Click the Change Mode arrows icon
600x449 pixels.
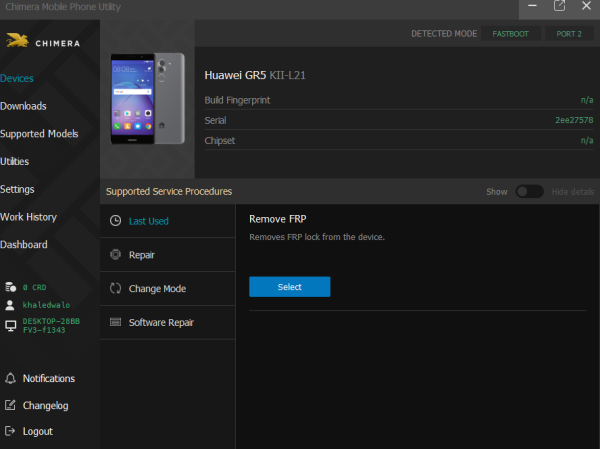point(115,288)
